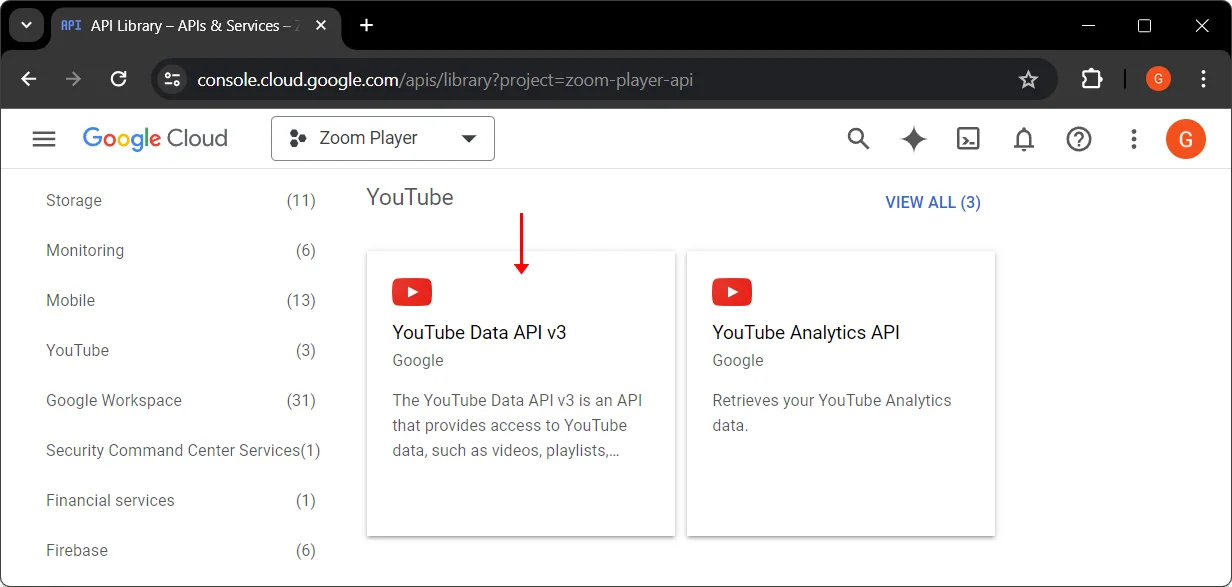Screen dimensions: 1232x587
Task: Bookmark this page with the star icon
Action: (1028, 79)
